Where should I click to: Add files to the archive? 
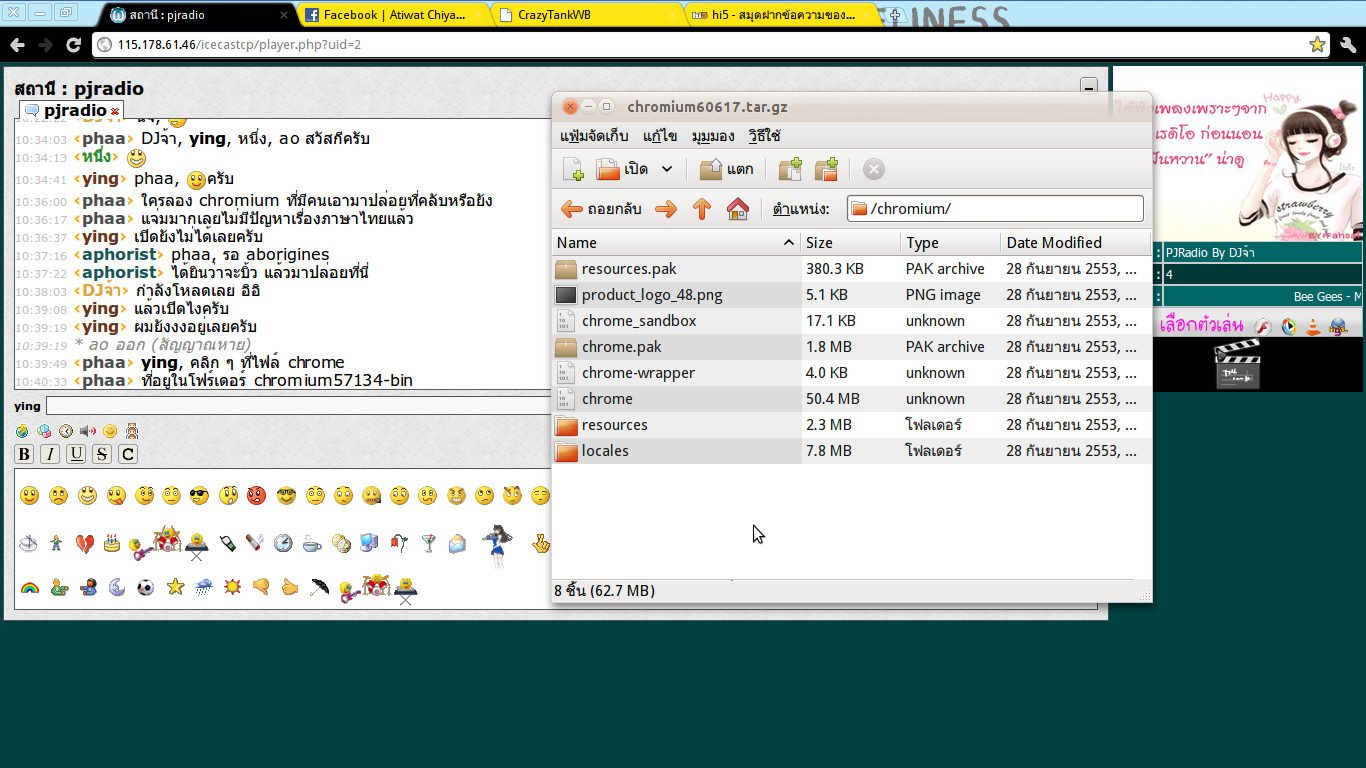[790, 169]
